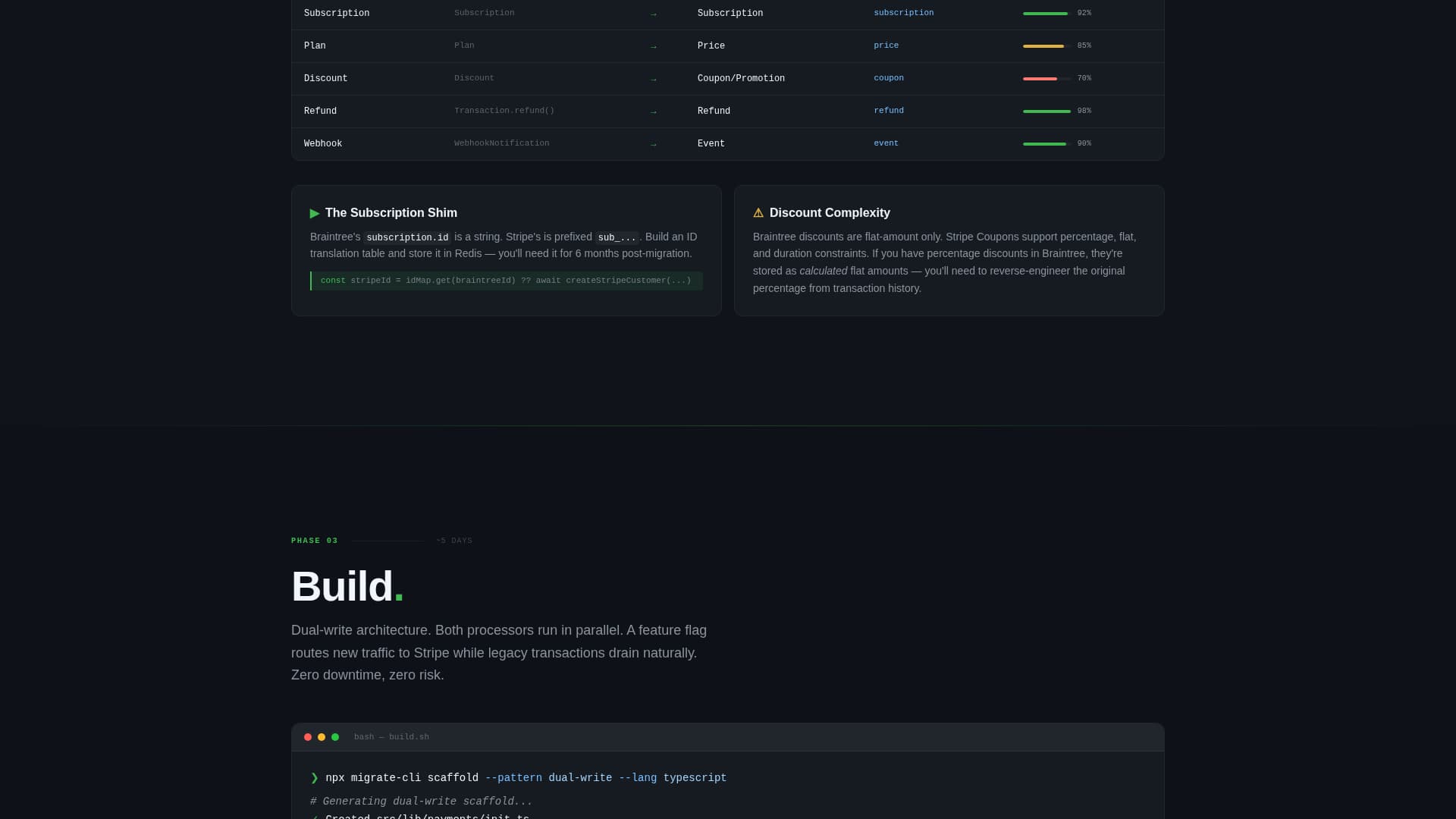
Task: Click the yellow dot in the bash terminal header
Action: [322, 737]
